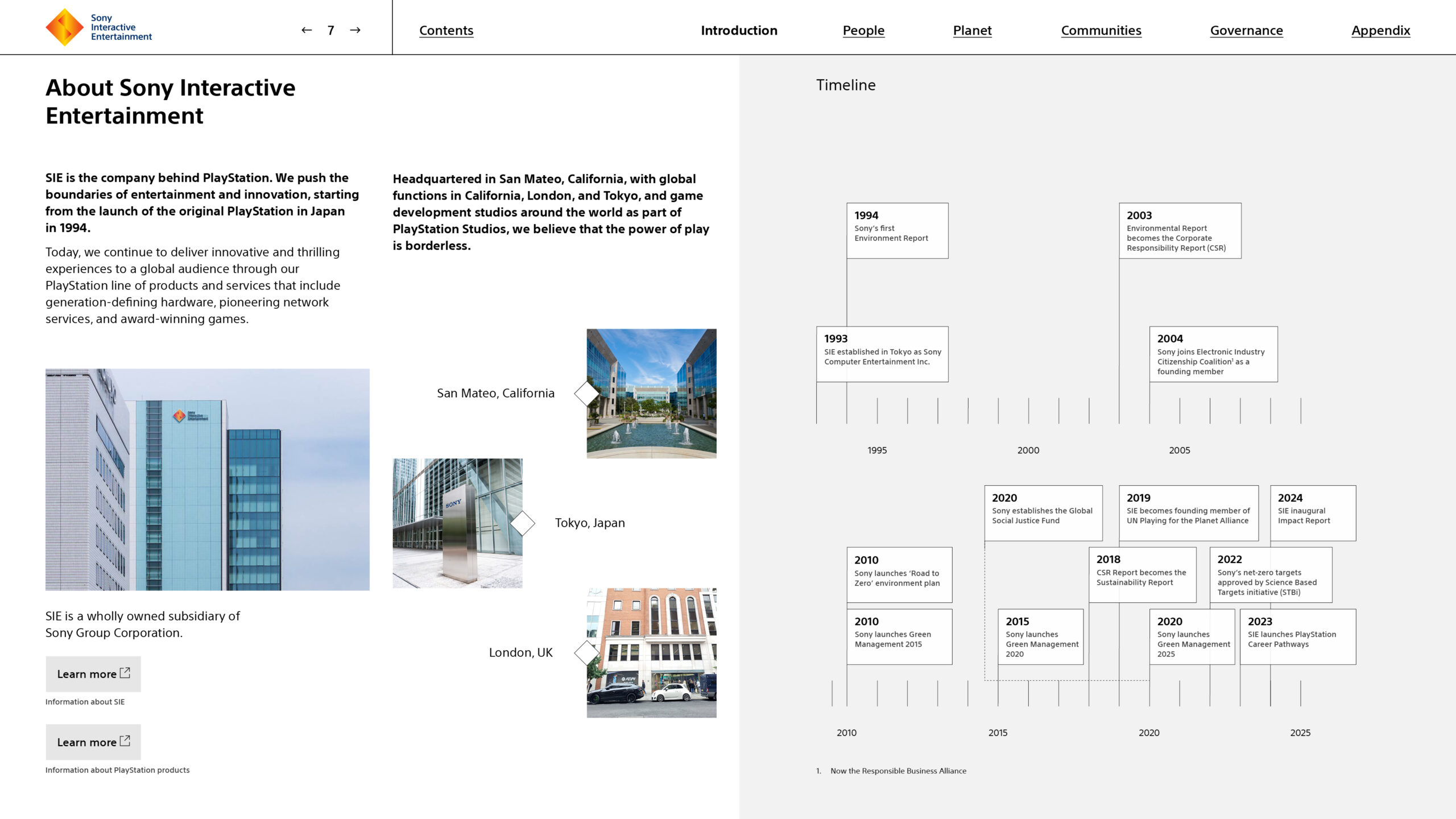Viewport: 1456px width, 819px height.
Task: Click the footnote about Responsible Business Alliance
Action: coord(891,771)
